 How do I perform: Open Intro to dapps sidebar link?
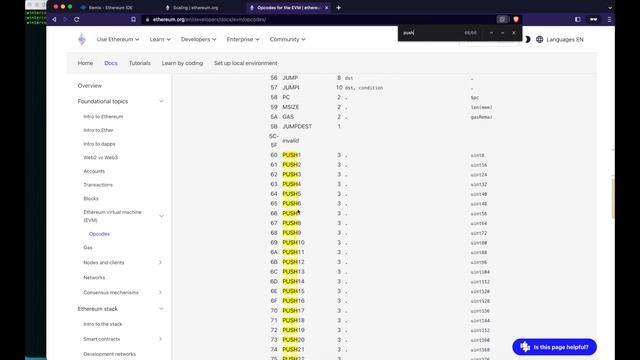coord(99,144)
